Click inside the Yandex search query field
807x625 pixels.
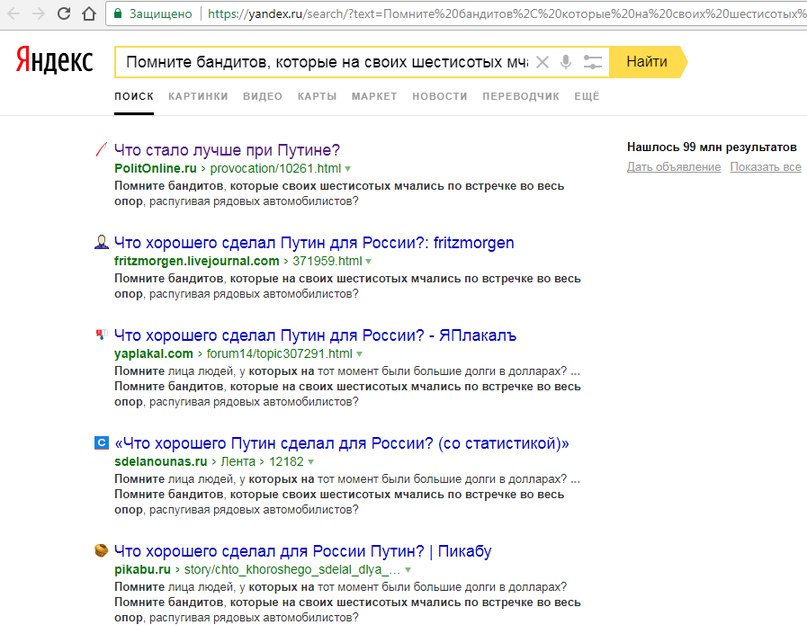point(327,62)
